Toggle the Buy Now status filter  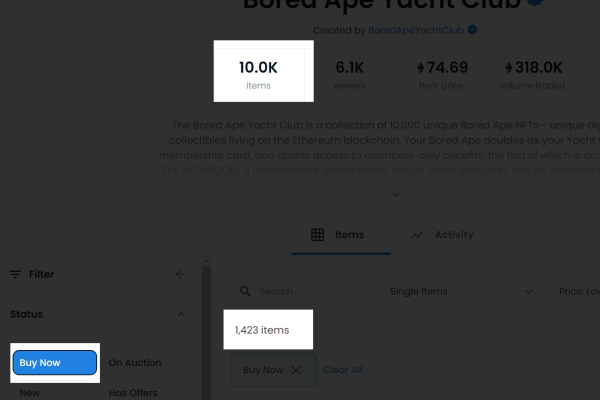[55, 362]
